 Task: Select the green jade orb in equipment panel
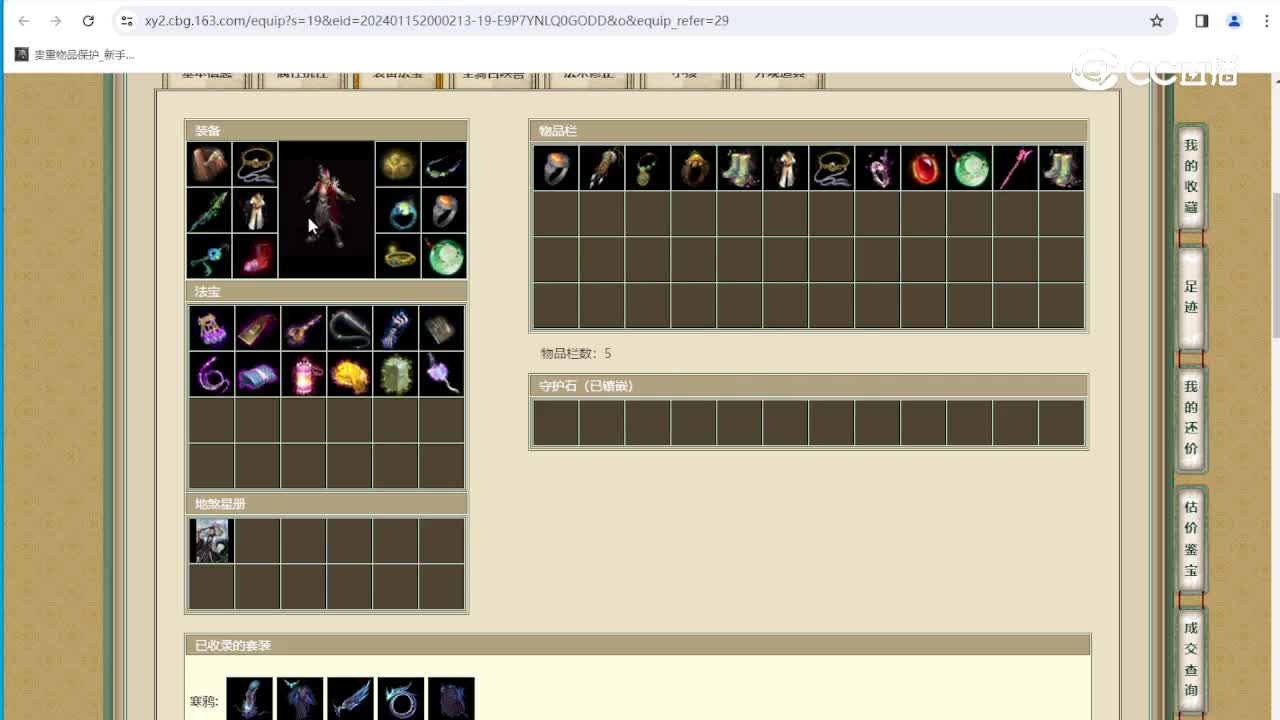(444, 256)
